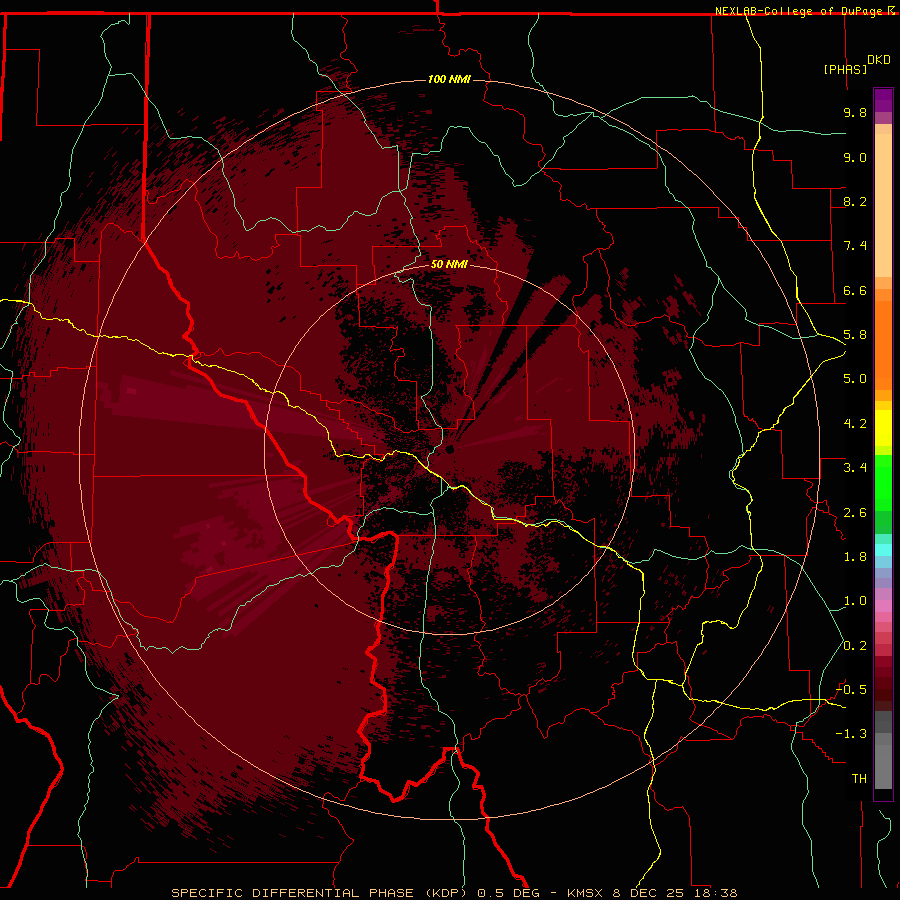The image size is (900, 900).
Task: Click the 2.6 scale label
Action: [855, 513]
